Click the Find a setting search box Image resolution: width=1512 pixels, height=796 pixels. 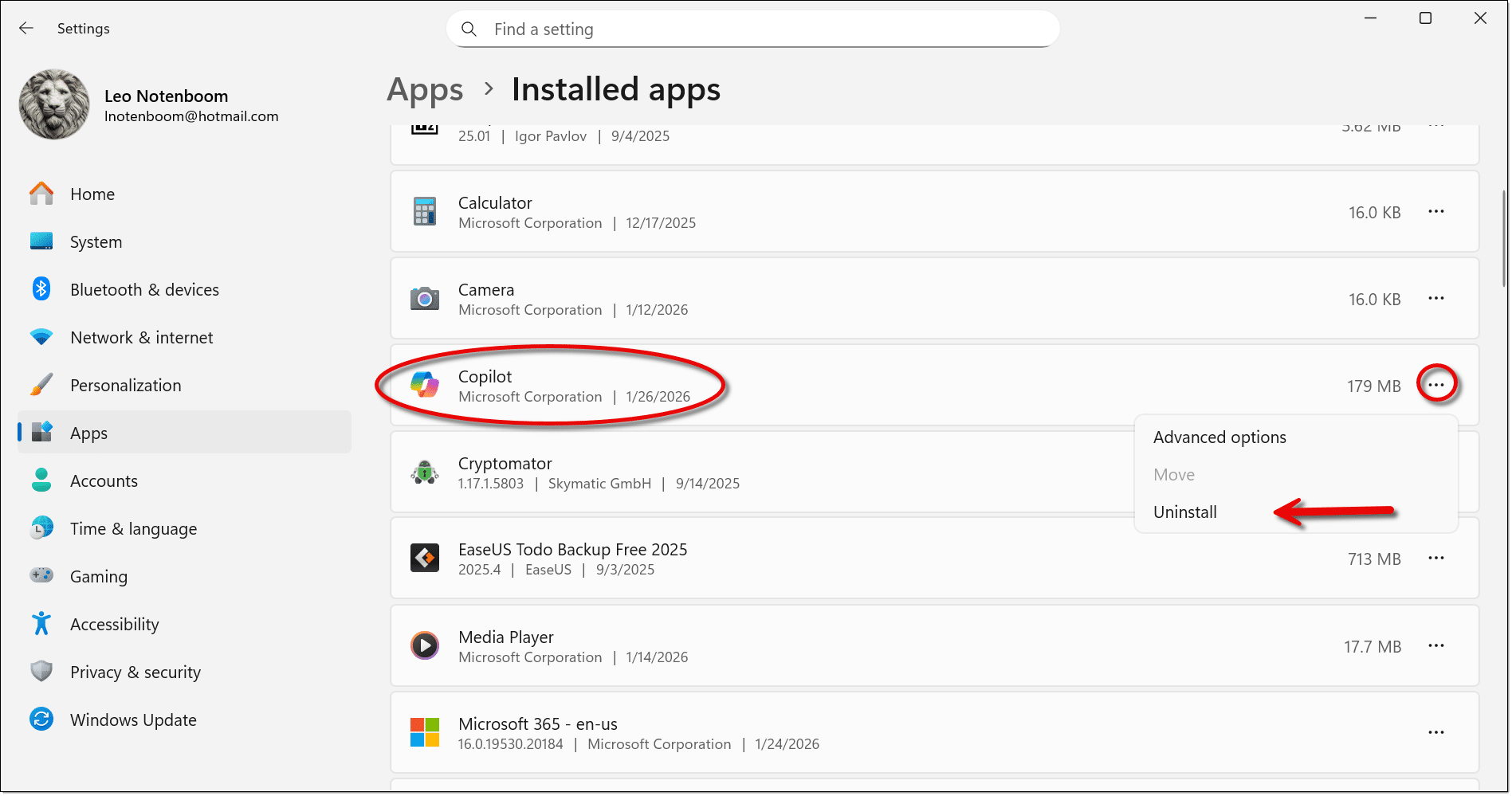coord(752,29)
